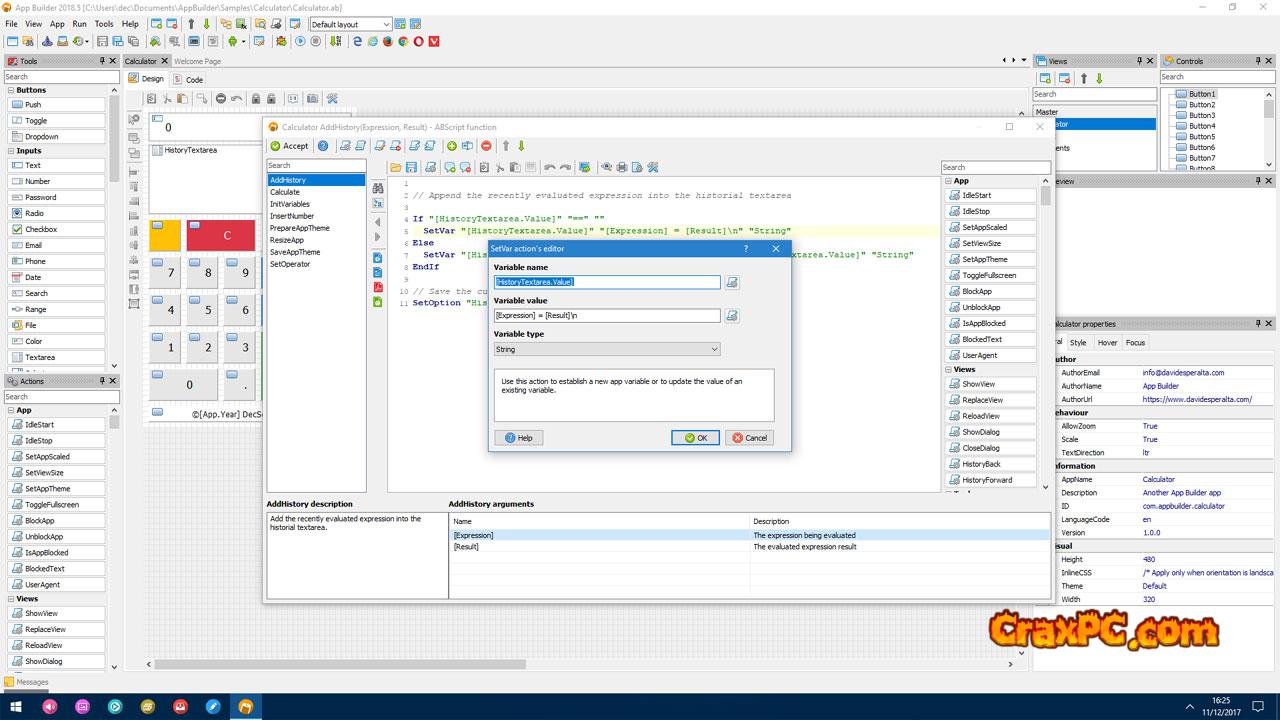Click the print icon in code editor toolbar
Screen dimensions: 1280x720
click(x=622, y=167)
